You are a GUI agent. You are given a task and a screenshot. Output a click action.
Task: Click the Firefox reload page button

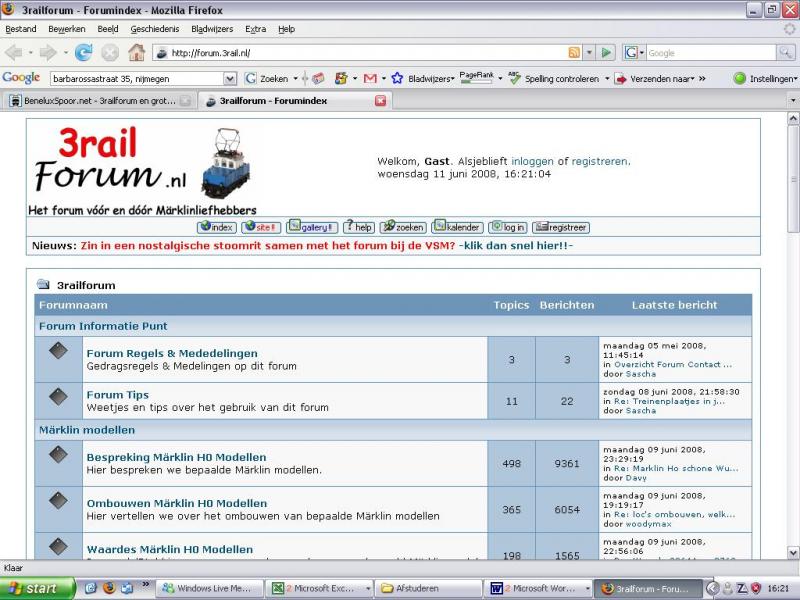pyautogui.click(x=84, y=52)
